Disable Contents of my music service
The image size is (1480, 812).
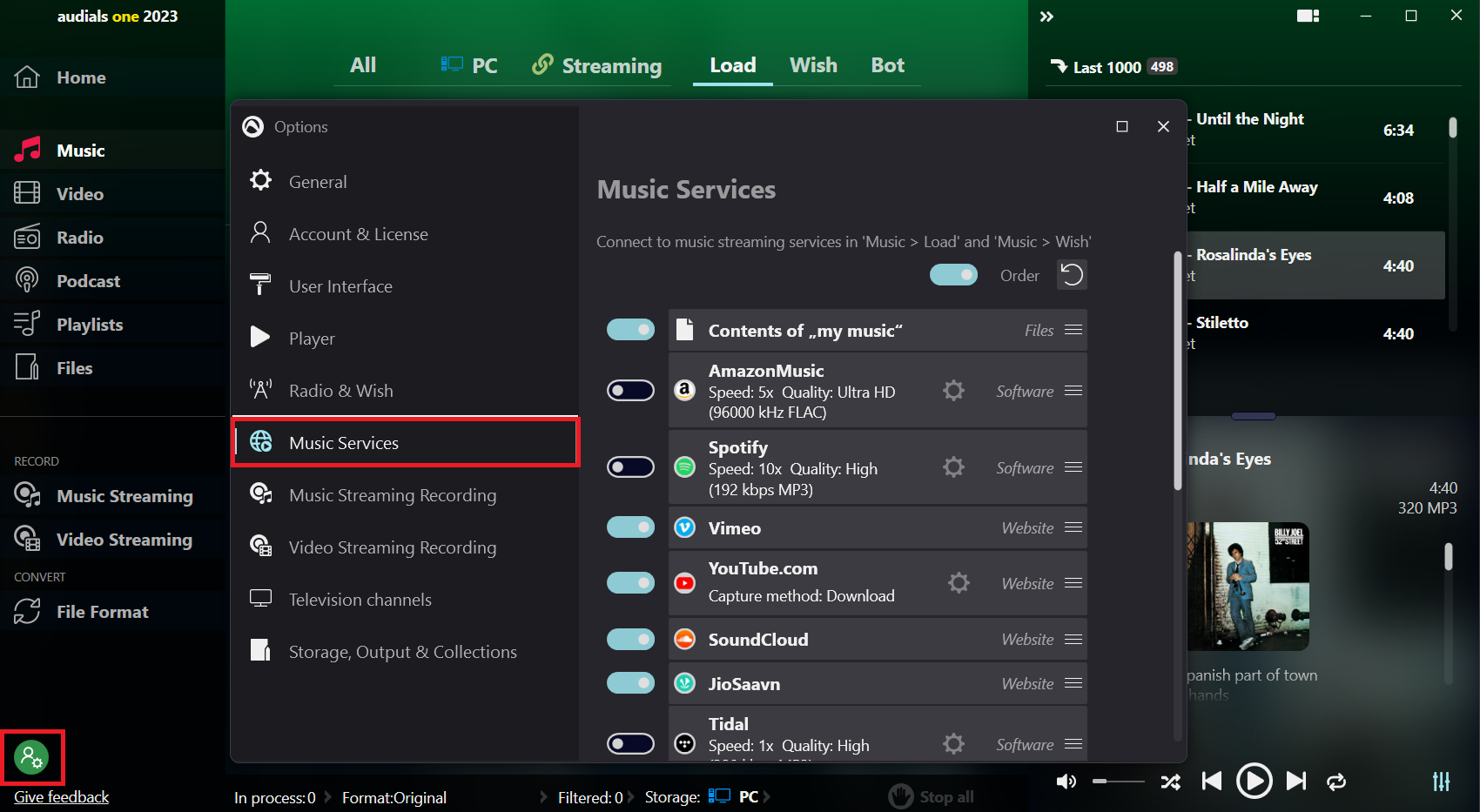click(630, 330)
